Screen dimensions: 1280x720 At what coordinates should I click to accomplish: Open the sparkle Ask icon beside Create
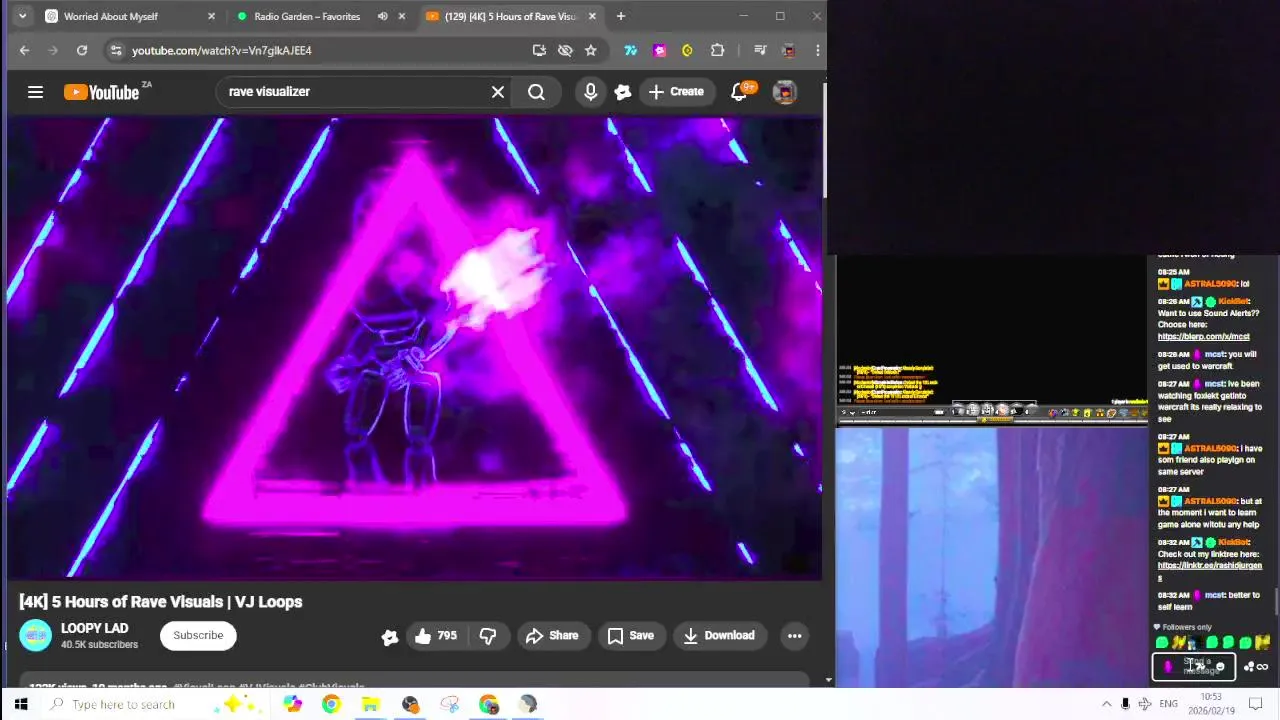pyautogui.click(x=623, y=92)
